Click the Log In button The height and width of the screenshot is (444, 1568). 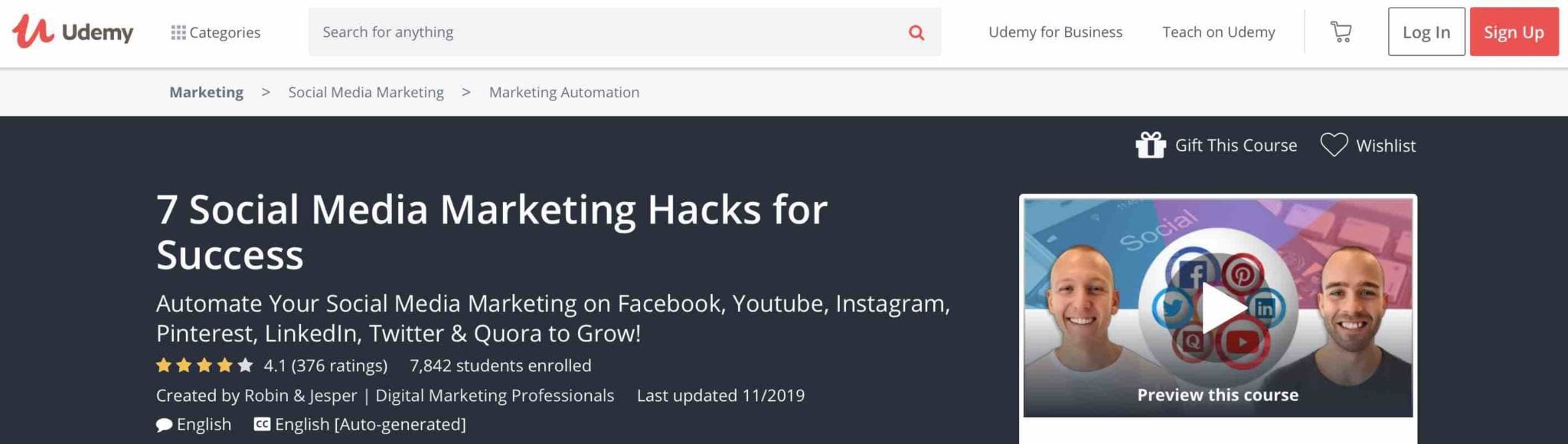(1426, 32)
